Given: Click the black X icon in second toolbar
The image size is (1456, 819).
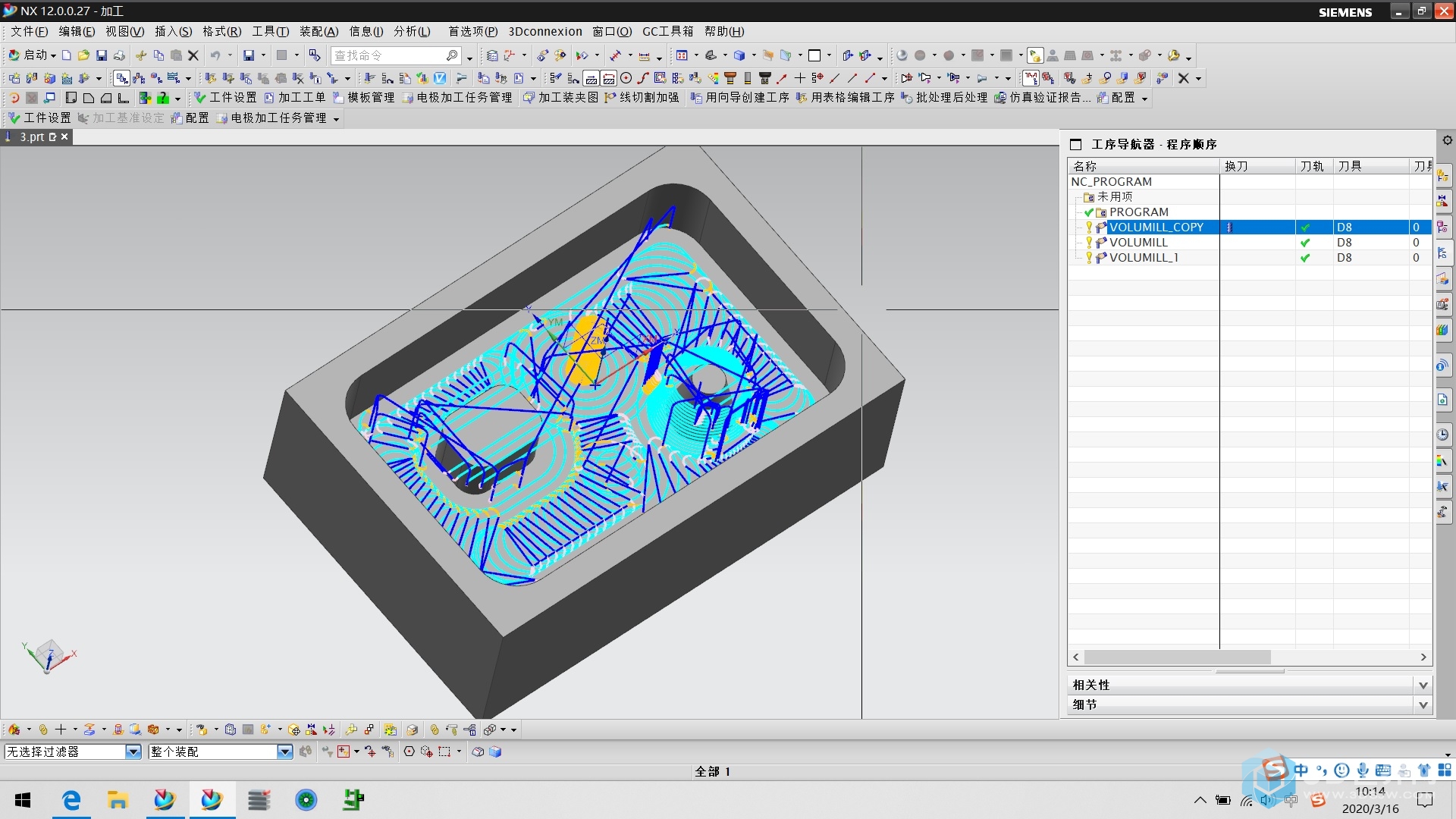Looking at the screenshot, I should point(1183,78).
